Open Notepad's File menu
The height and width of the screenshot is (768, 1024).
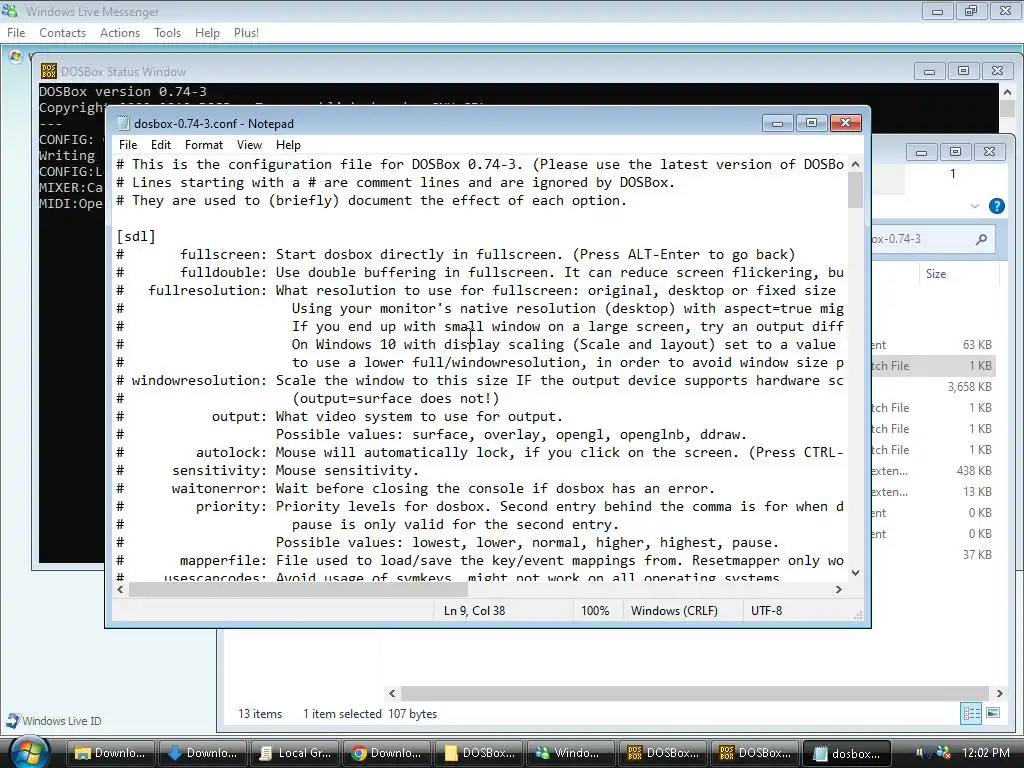coord(128,145)
